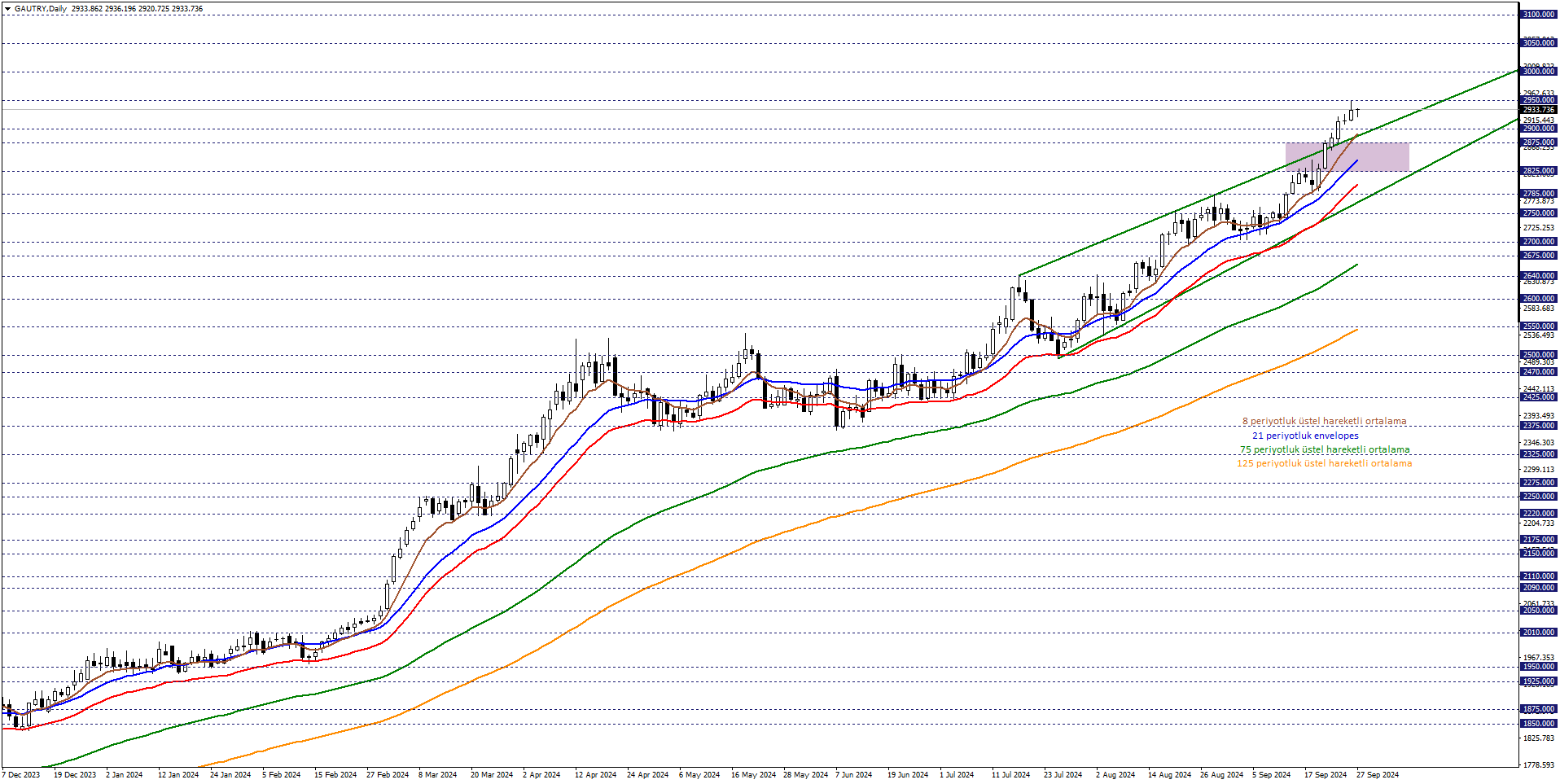Select the 2375.000 price level label

(x=1539, y=426)
